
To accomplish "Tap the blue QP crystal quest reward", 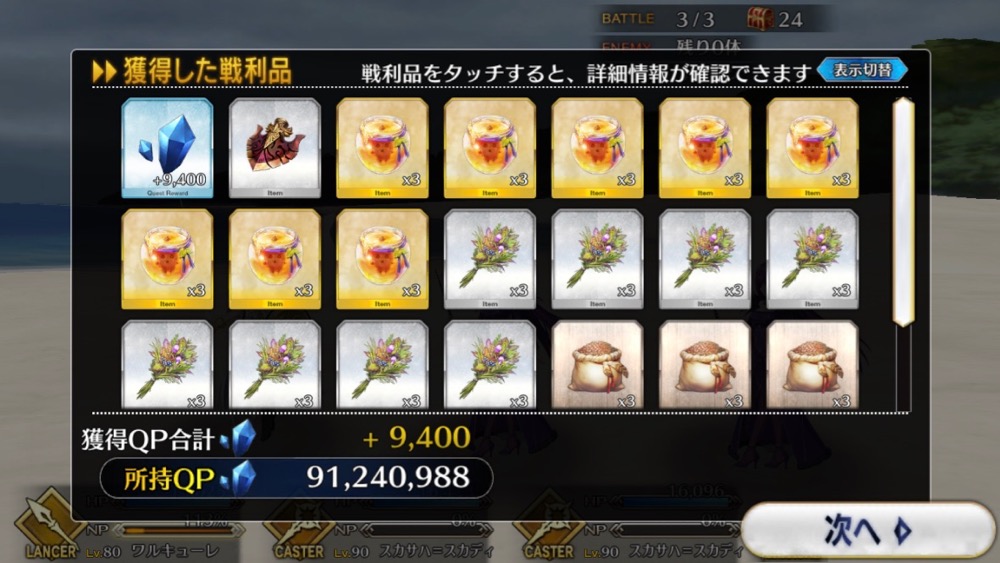I will (167, 148).
